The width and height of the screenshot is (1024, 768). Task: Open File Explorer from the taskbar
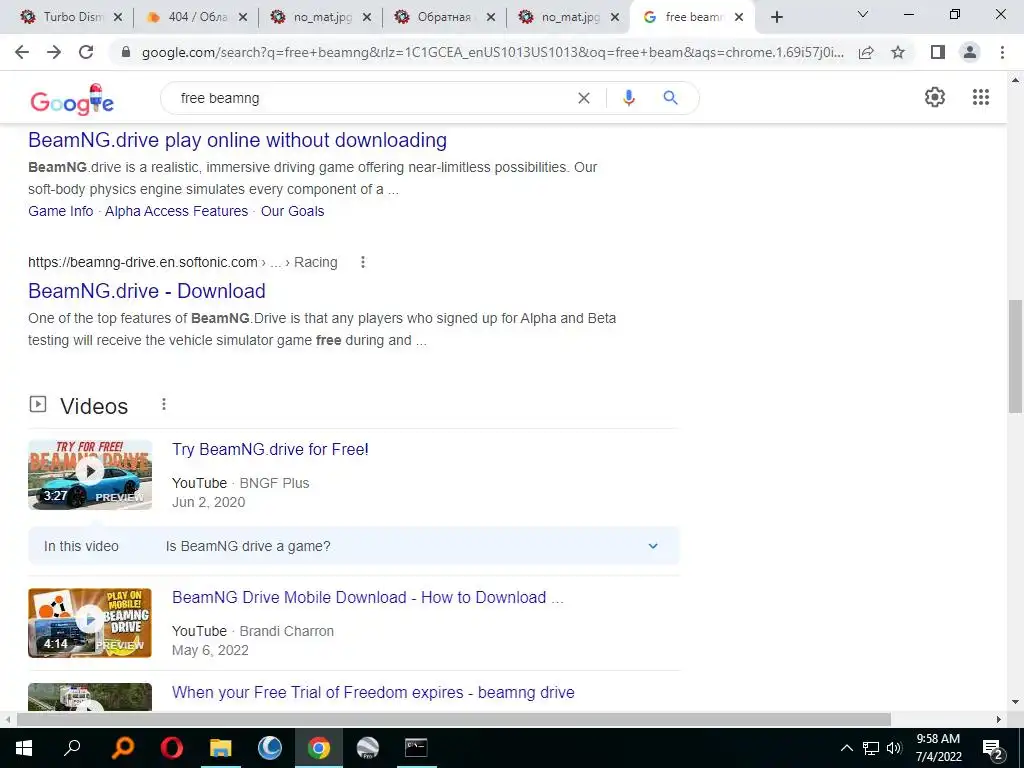(221, 748)
